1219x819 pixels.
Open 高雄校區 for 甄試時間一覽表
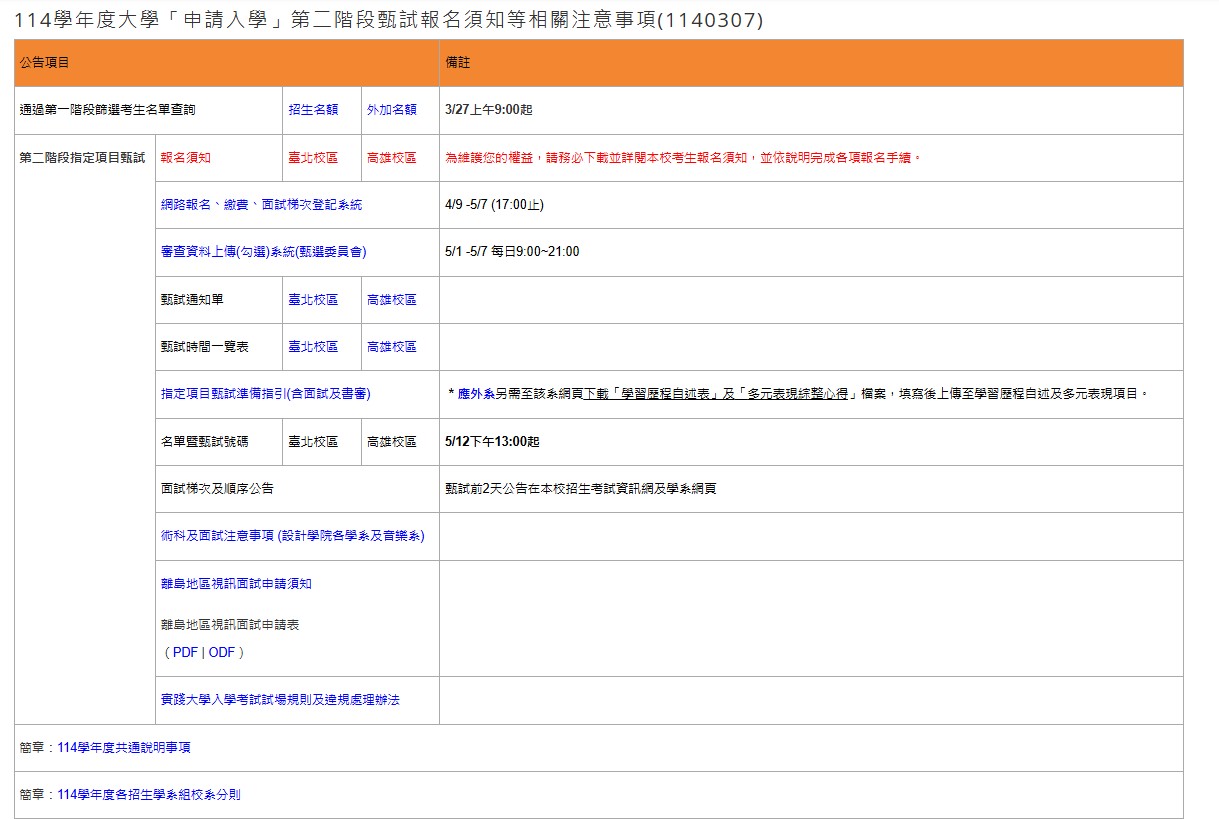(x=391, y=347)
